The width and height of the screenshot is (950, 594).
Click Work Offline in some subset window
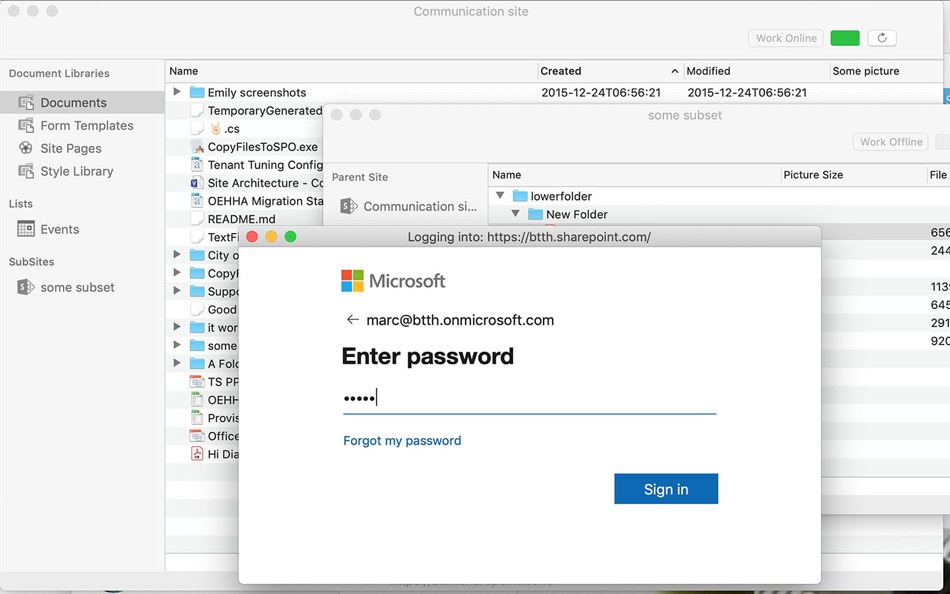coord(891,142)
